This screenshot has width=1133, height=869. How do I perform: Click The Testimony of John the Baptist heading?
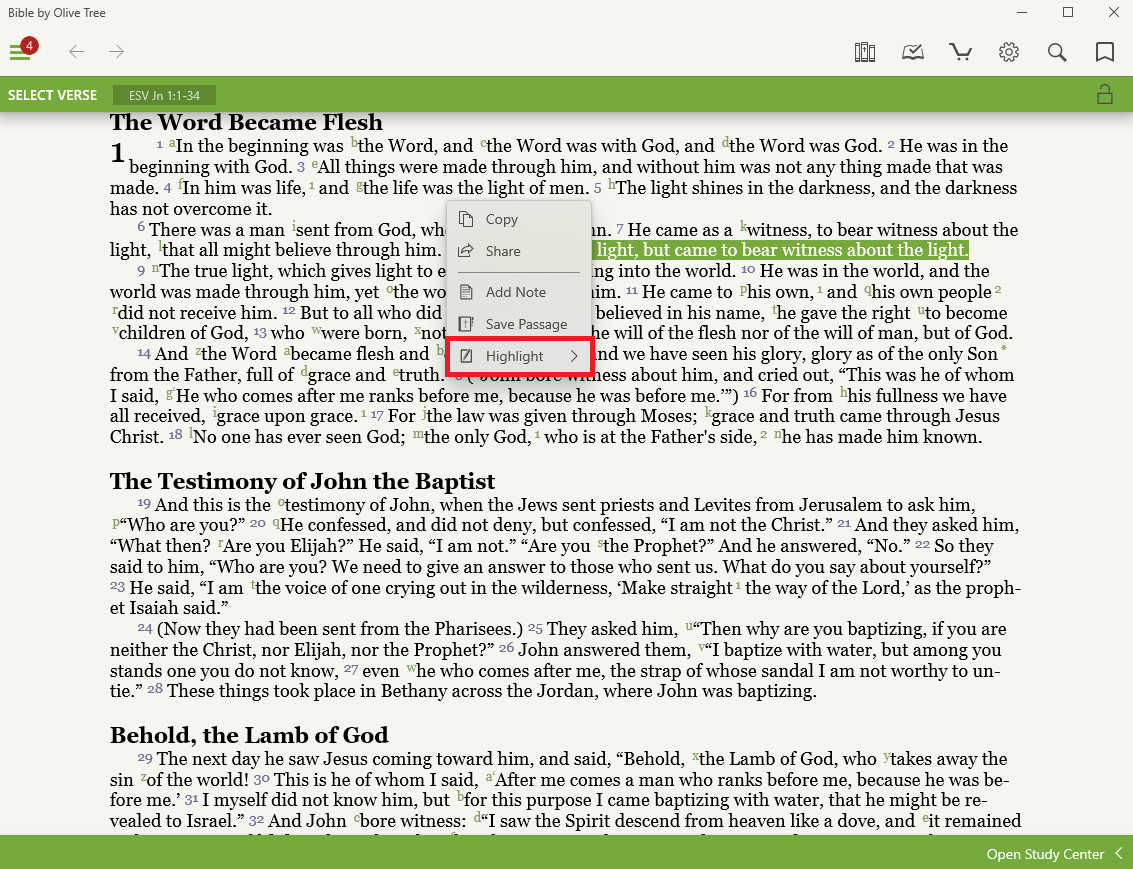tap(302, 481)
